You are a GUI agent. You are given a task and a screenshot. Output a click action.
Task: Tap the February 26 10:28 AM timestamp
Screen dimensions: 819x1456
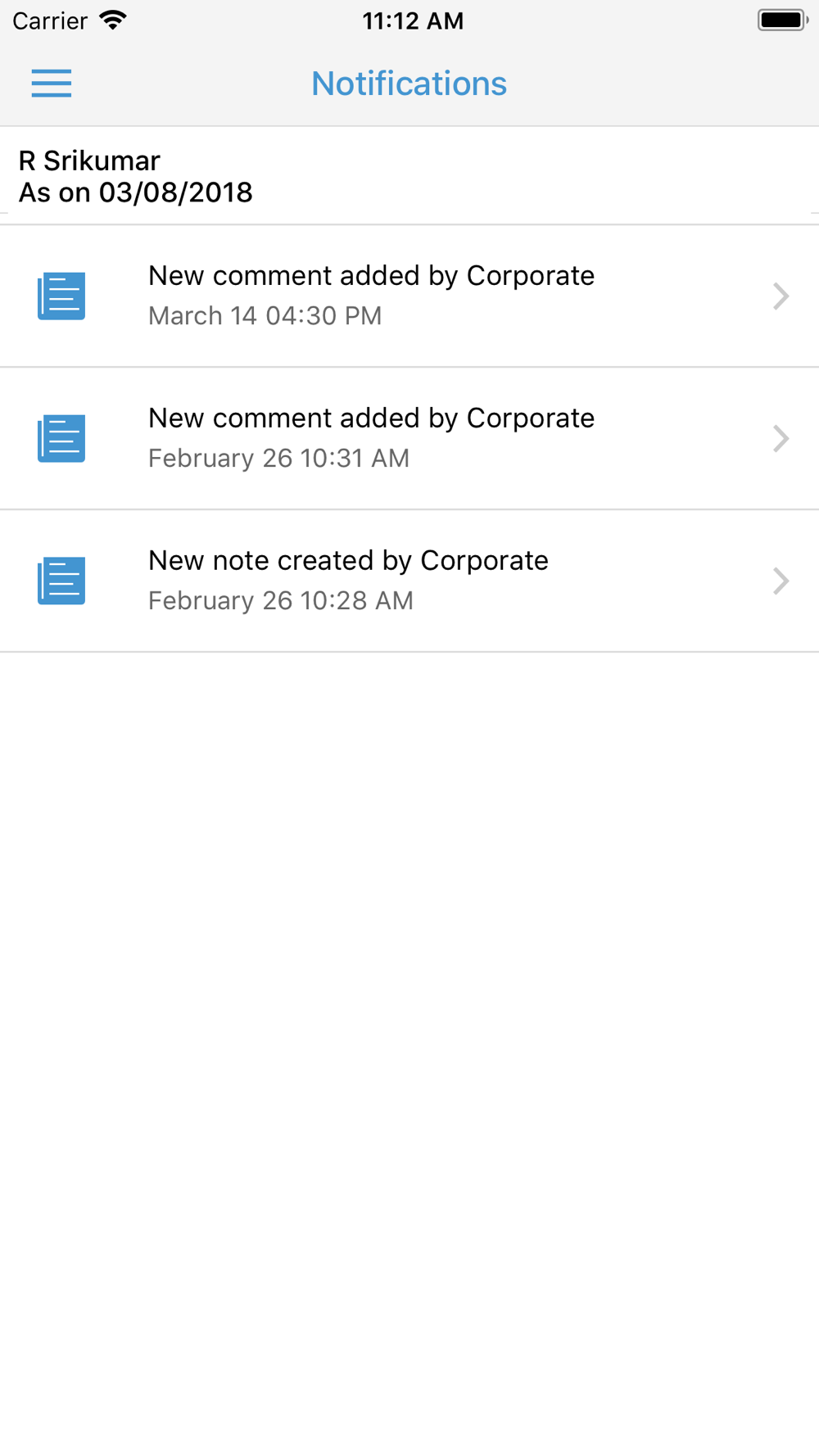(281, 601)
